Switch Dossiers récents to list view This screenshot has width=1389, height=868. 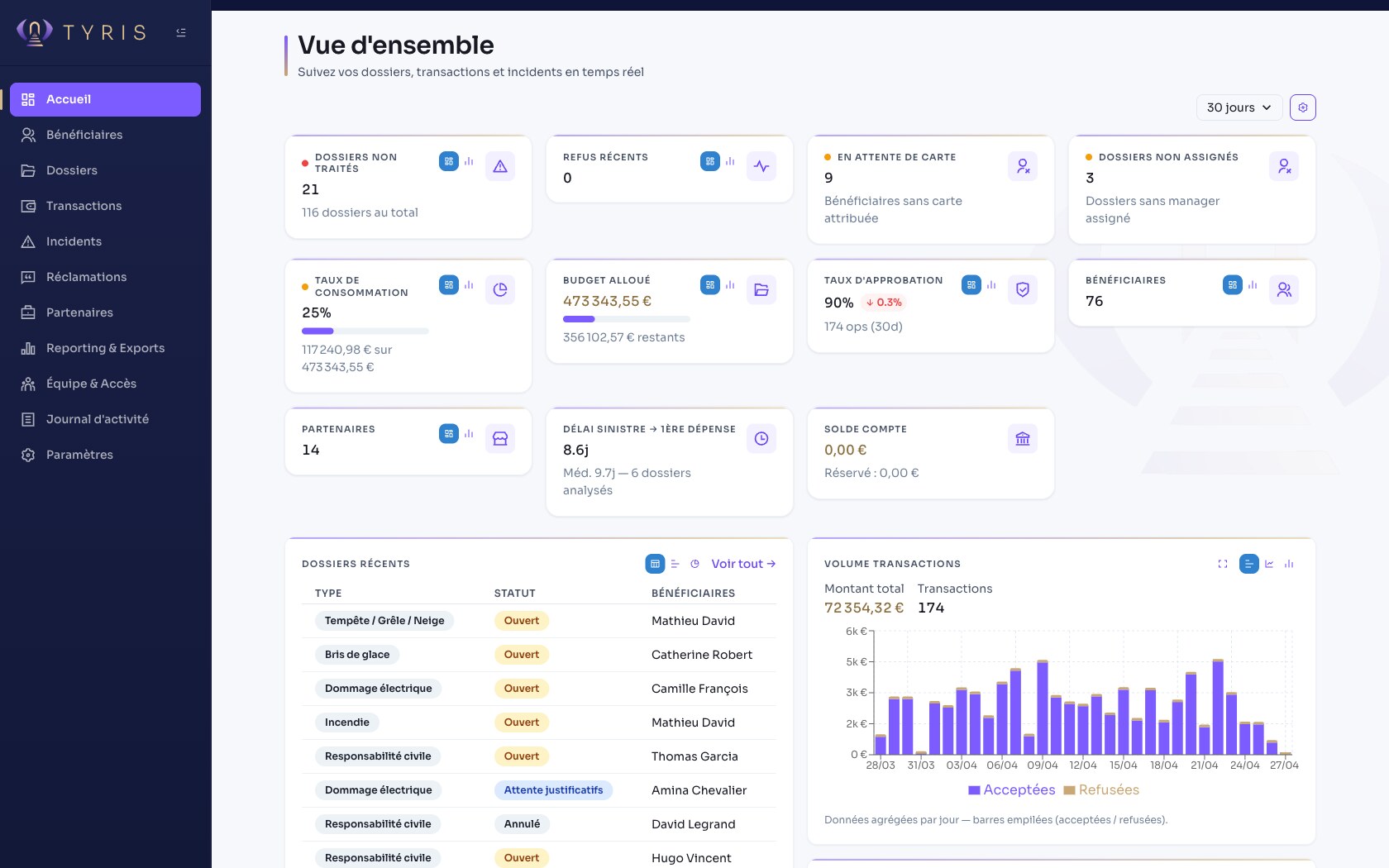pyautogui.click(x=675, y=564)
